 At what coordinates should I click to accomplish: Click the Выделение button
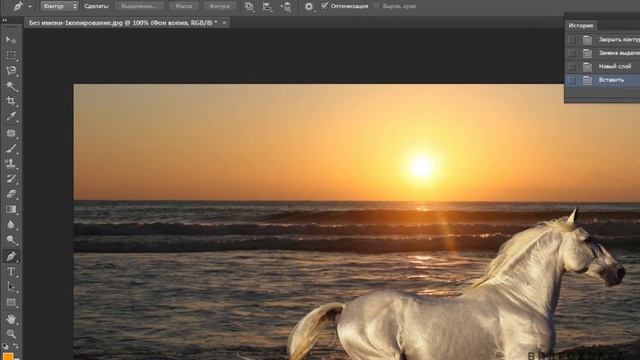click(x=139, y=6)
